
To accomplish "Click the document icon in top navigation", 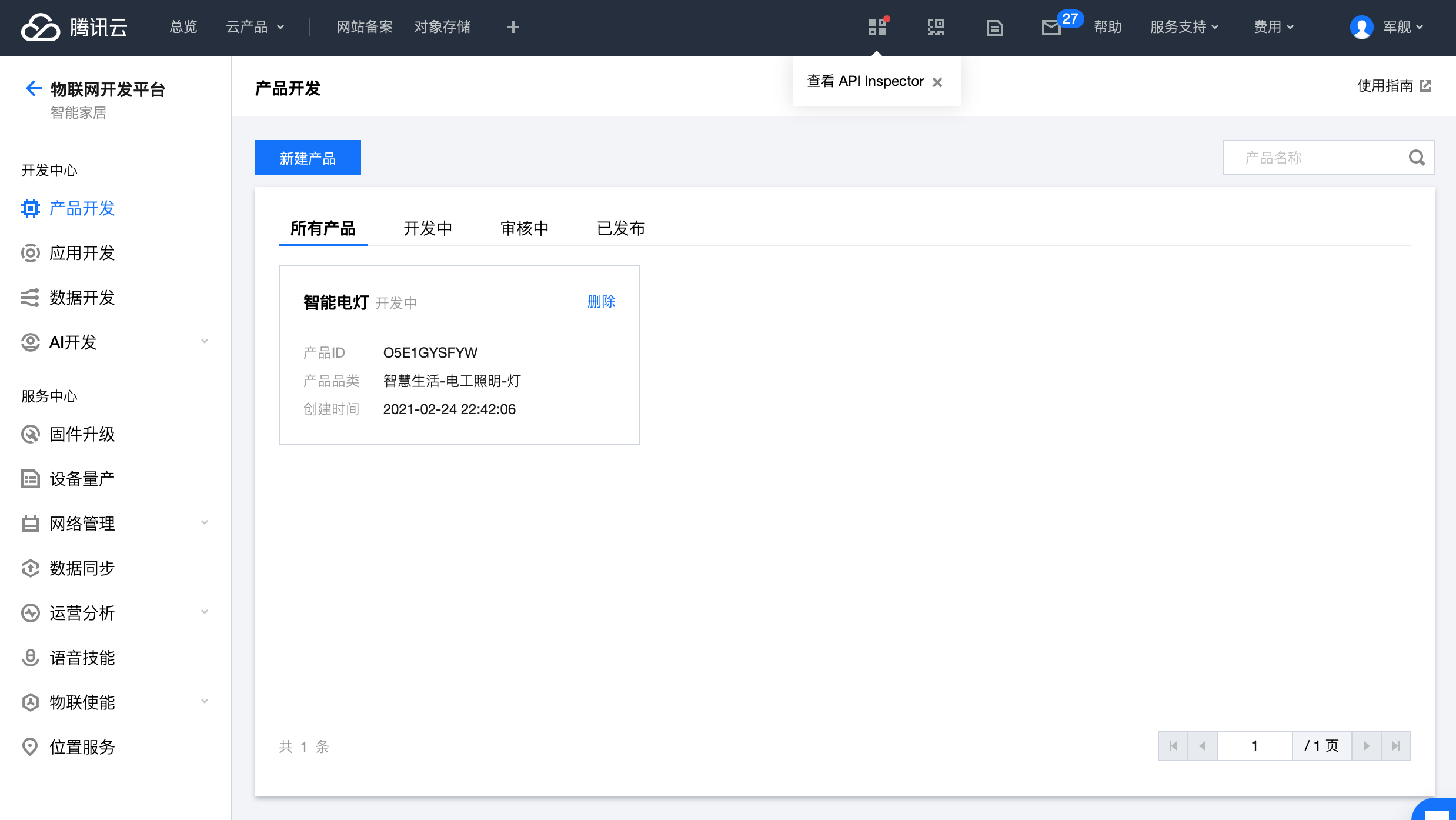I will click(x=994, y=28).
